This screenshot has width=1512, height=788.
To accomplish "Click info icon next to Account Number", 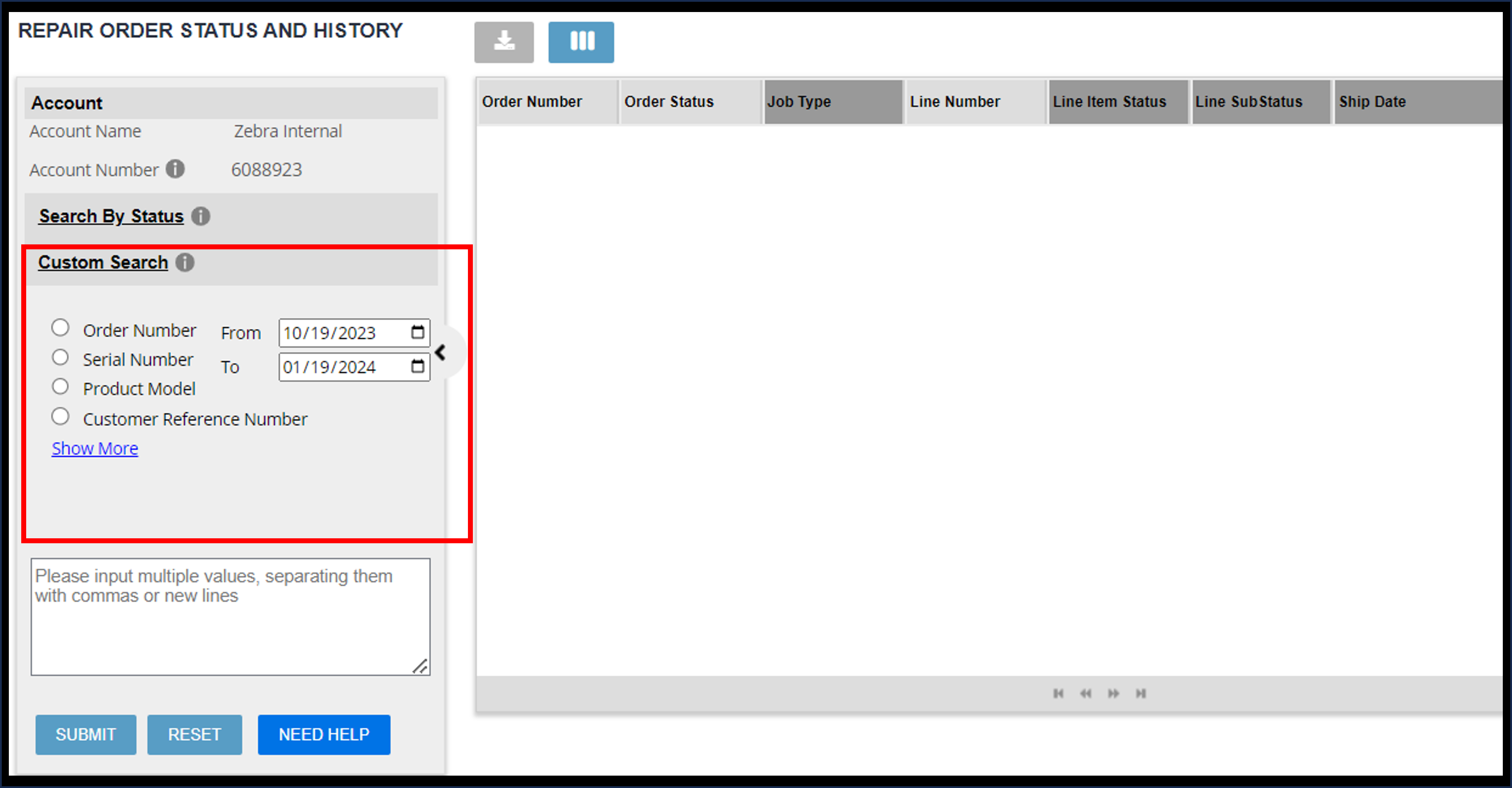I will [175, 169].
